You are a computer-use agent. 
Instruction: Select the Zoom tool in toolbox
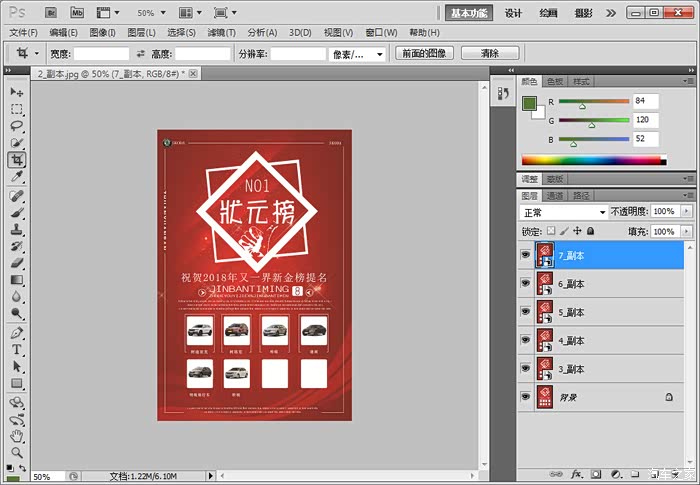click(x=17, y=453)
